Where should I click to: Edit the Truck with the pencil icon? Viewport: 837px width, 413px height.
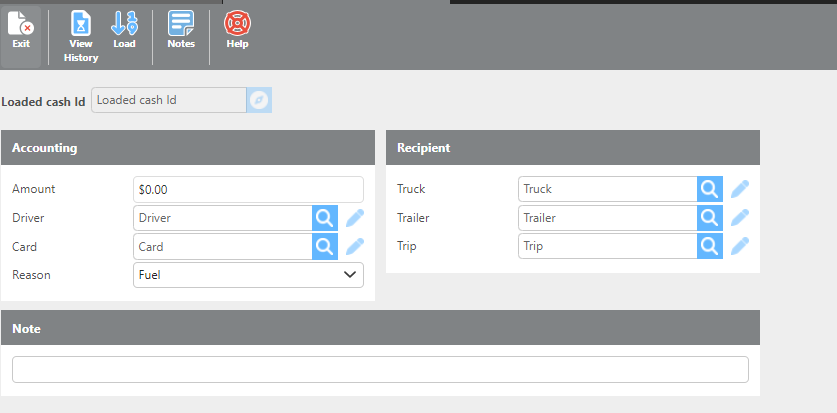click(x=740, y=189)
